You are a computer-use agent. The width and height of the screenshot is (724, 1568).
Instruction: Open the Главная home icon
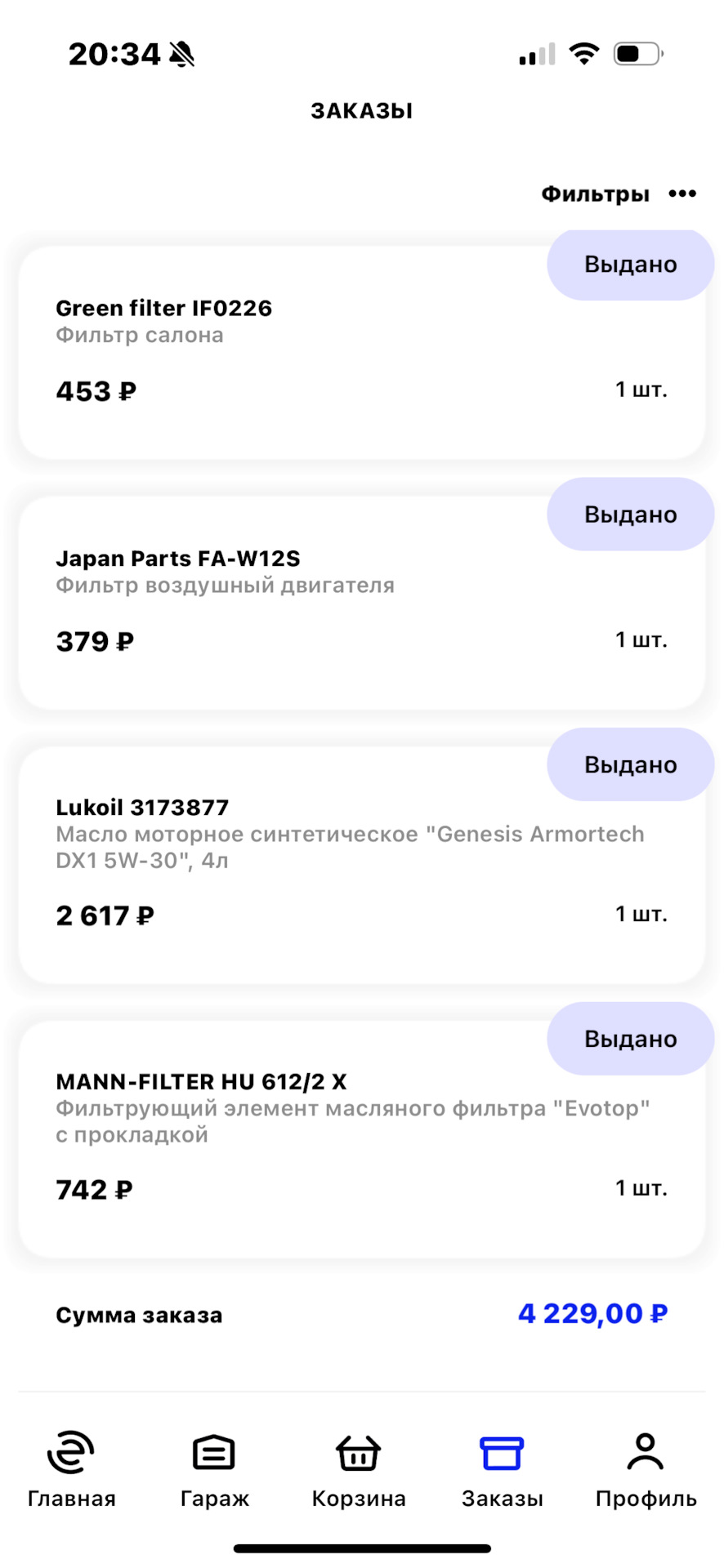[71, 1454]
